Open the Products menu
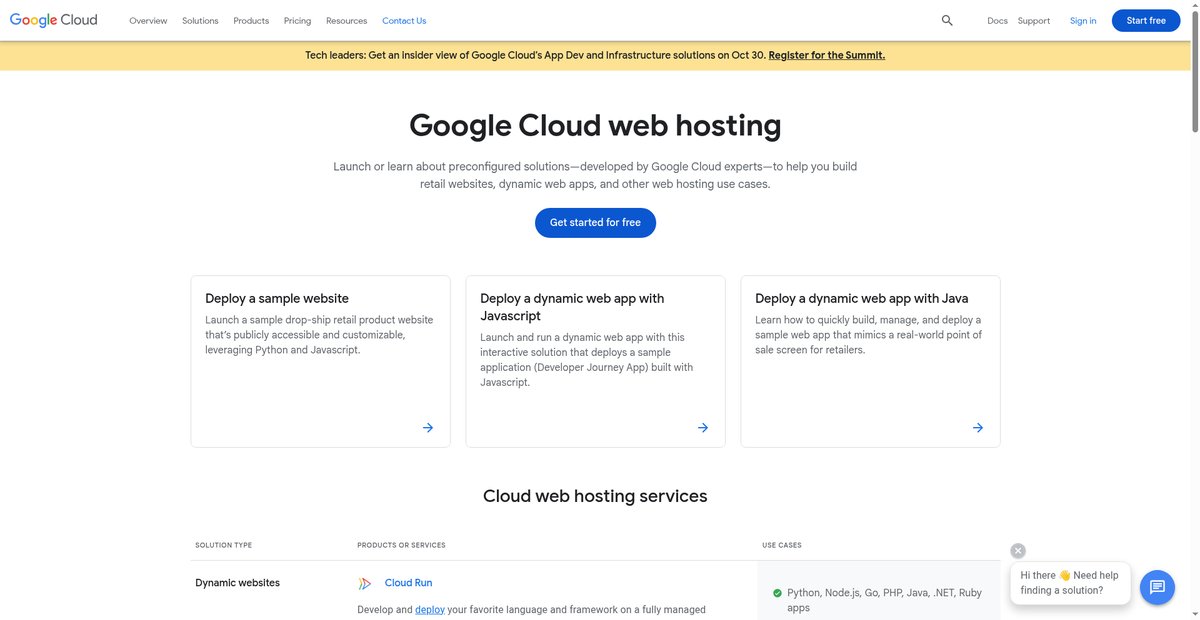 tap(251, 21)
